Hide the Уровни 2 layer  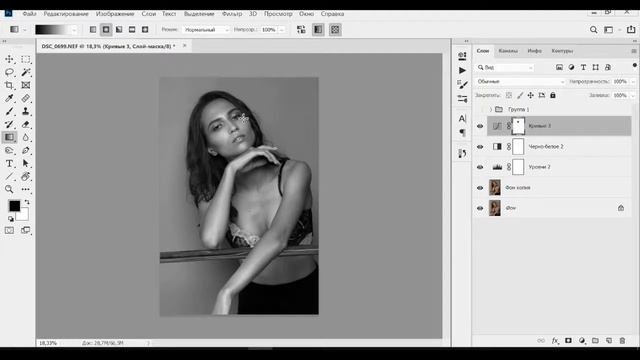coord(480,167)
